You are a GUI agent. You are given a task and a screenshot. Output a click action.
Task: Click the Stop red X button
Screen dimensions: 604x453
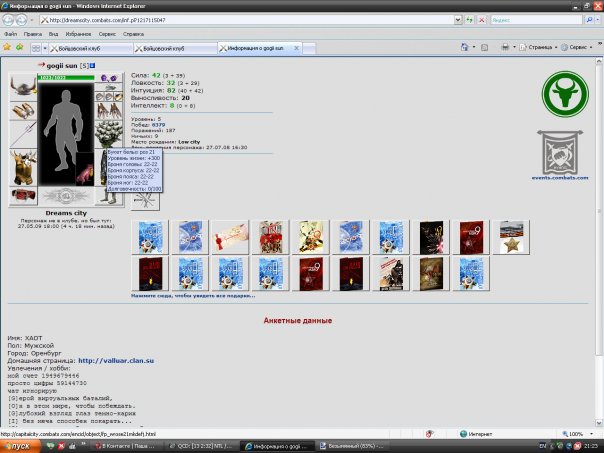482,20
